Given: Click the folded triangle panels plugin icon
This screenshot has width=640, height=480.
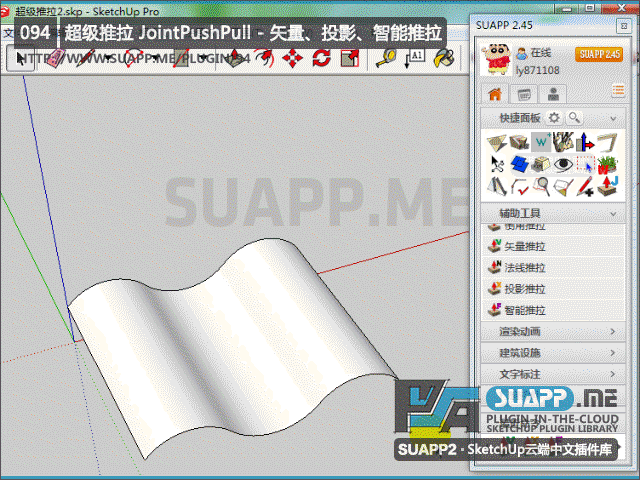Looking at the screenshot, I should click(497, 187).
